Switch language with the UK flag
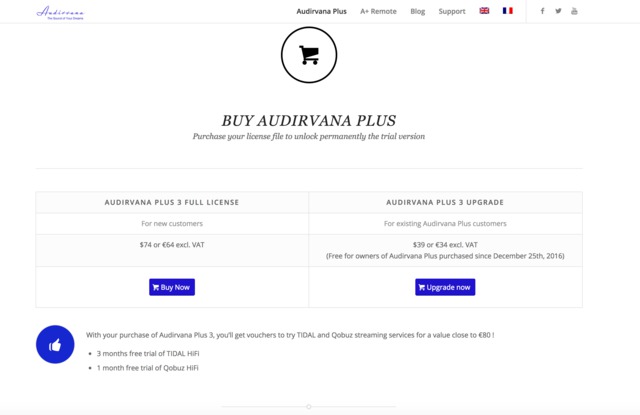640x415 pixels. click(x=485, y=11)
